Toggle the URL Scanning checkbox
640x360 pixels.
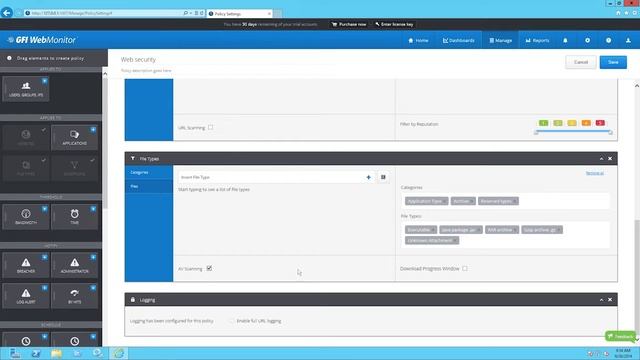tap(211, 127)
